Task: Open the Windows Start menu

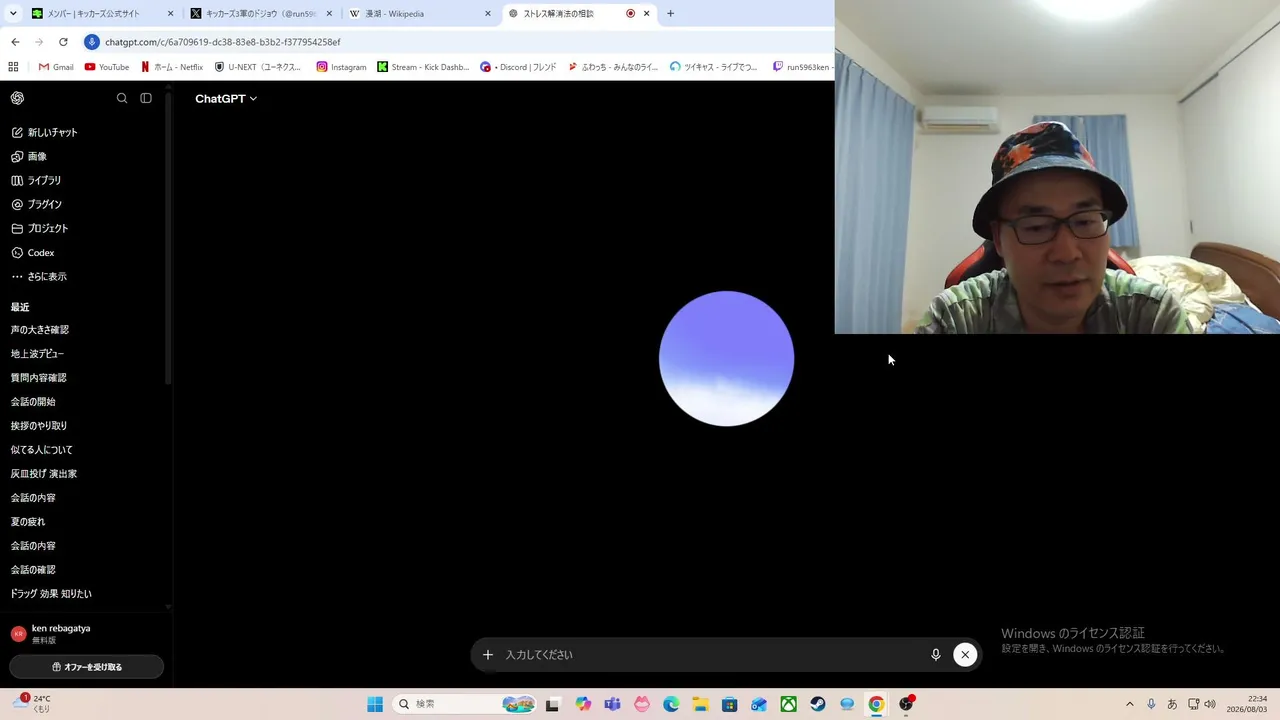Action: pos(375,704)
